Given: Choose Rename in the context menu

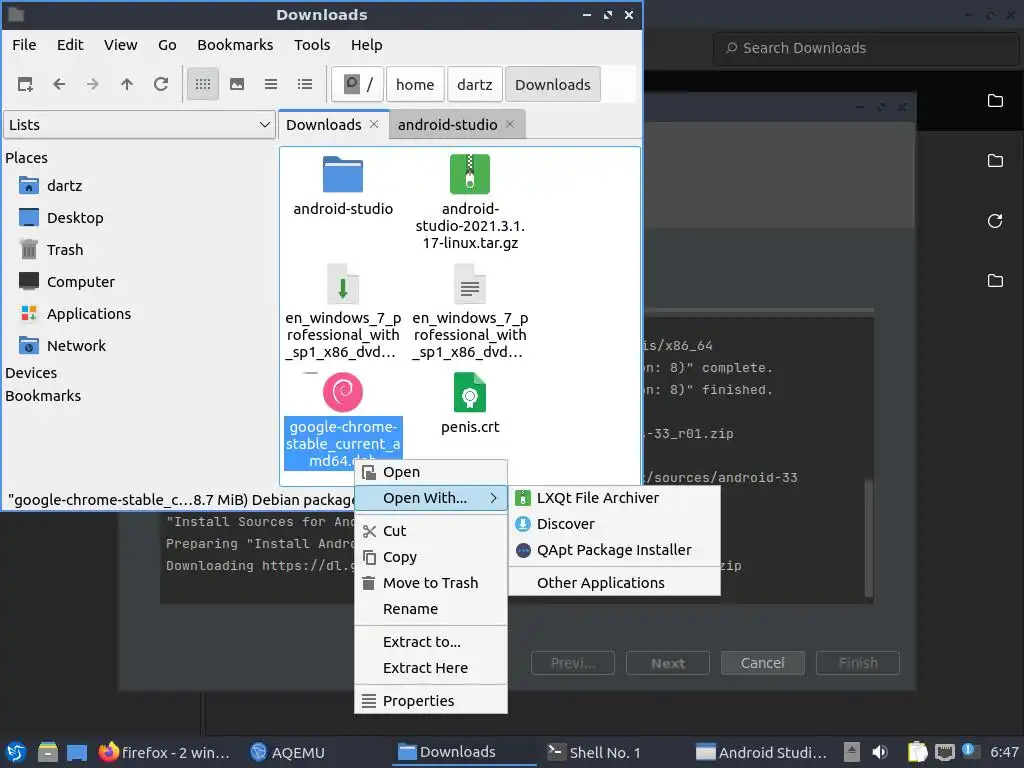Looking at the screenshot, I should tap(430, 609).
